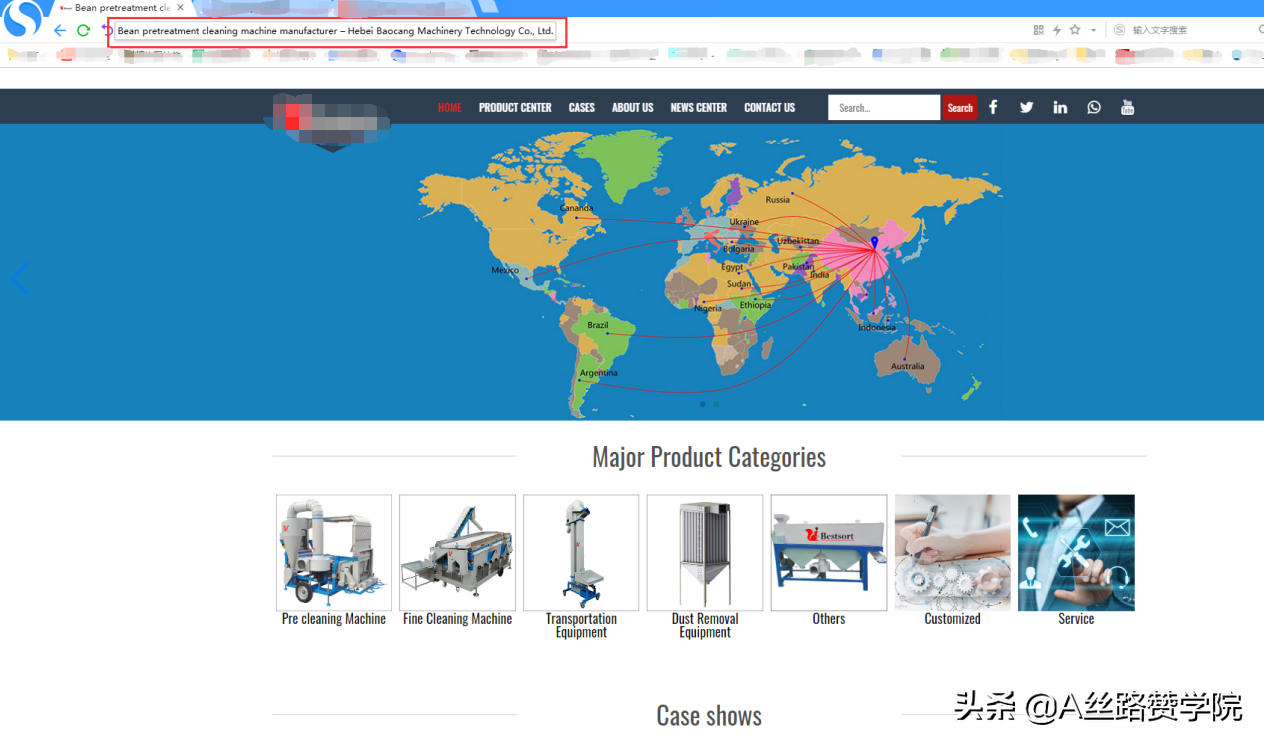
Task: Expand the dropdown arrow beside the star
Action: tap(1093, 30)
